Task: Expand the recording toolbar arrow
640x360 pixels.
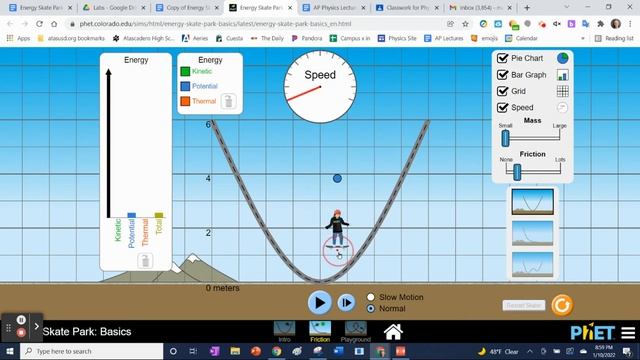Action: (36, 326)
